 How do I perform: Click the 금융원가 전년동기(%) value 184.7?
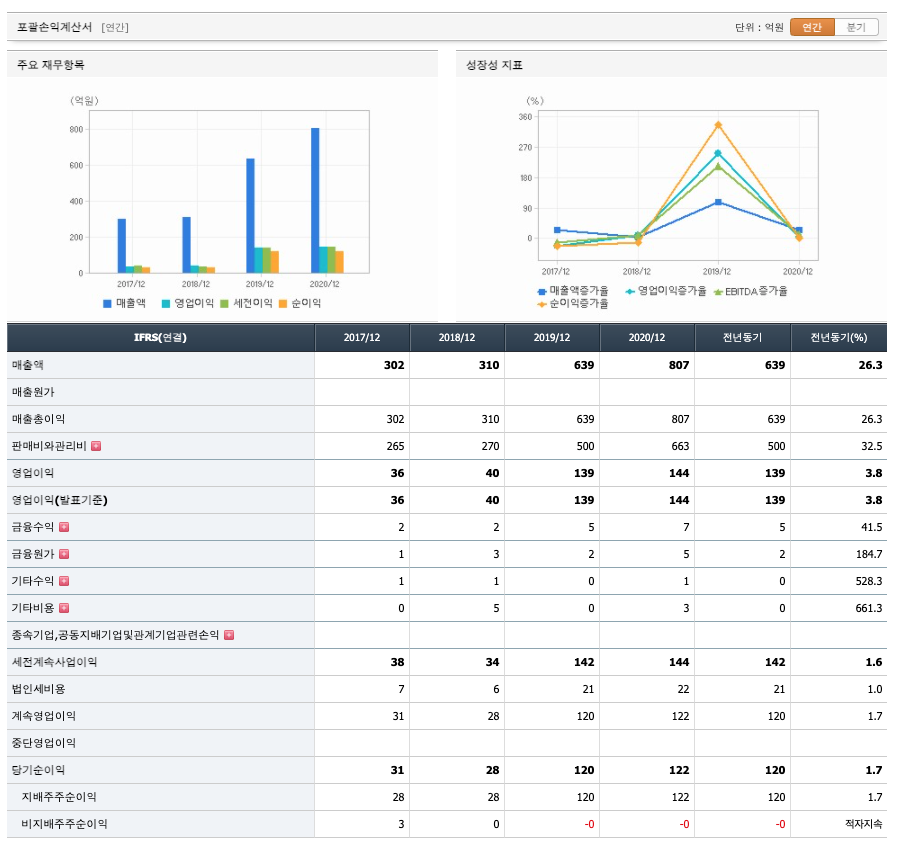pos(869,554)
